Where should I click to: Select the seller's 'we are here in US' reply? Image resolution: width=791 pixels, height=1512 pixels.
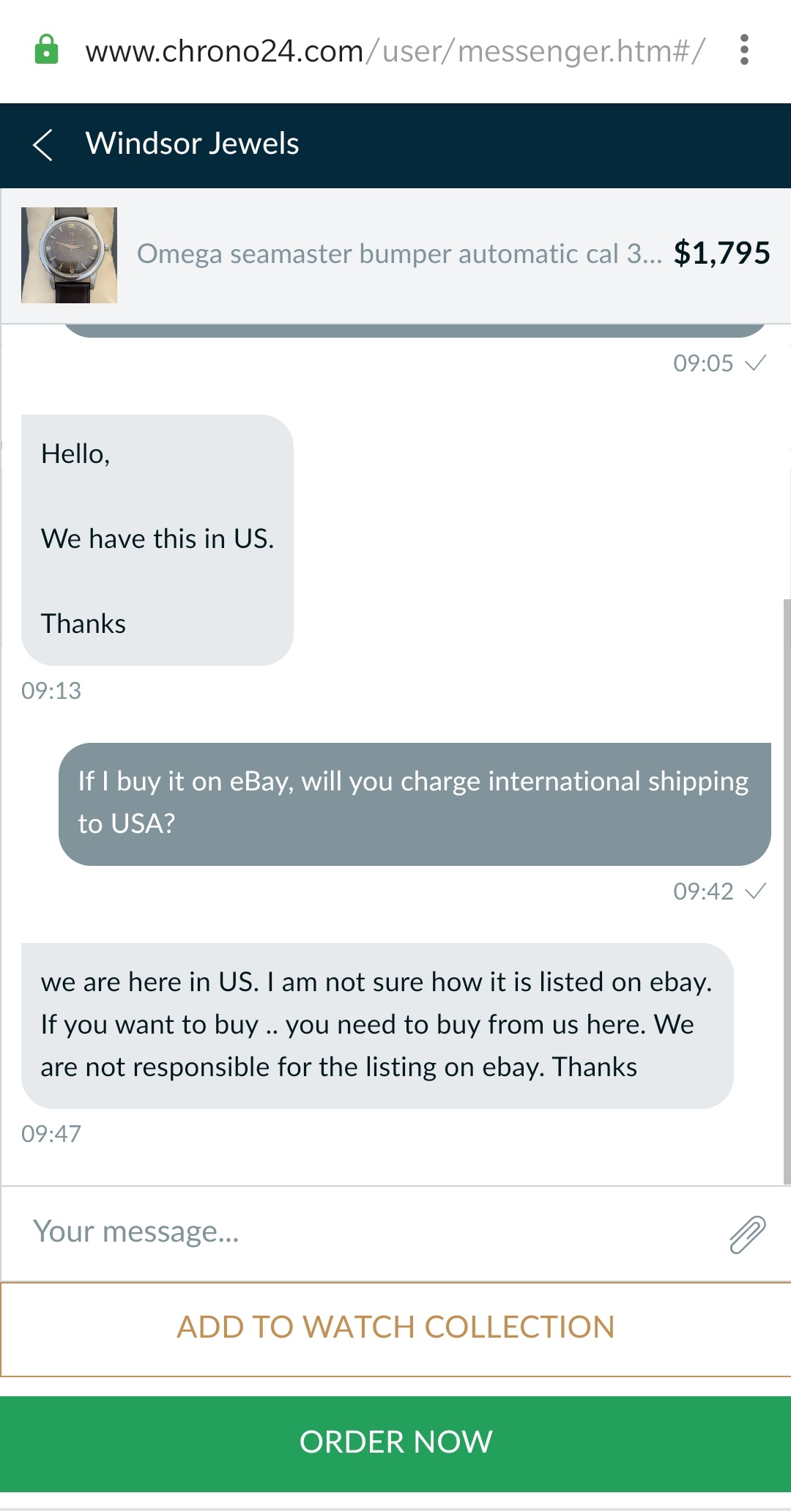tap(376, 1025)
